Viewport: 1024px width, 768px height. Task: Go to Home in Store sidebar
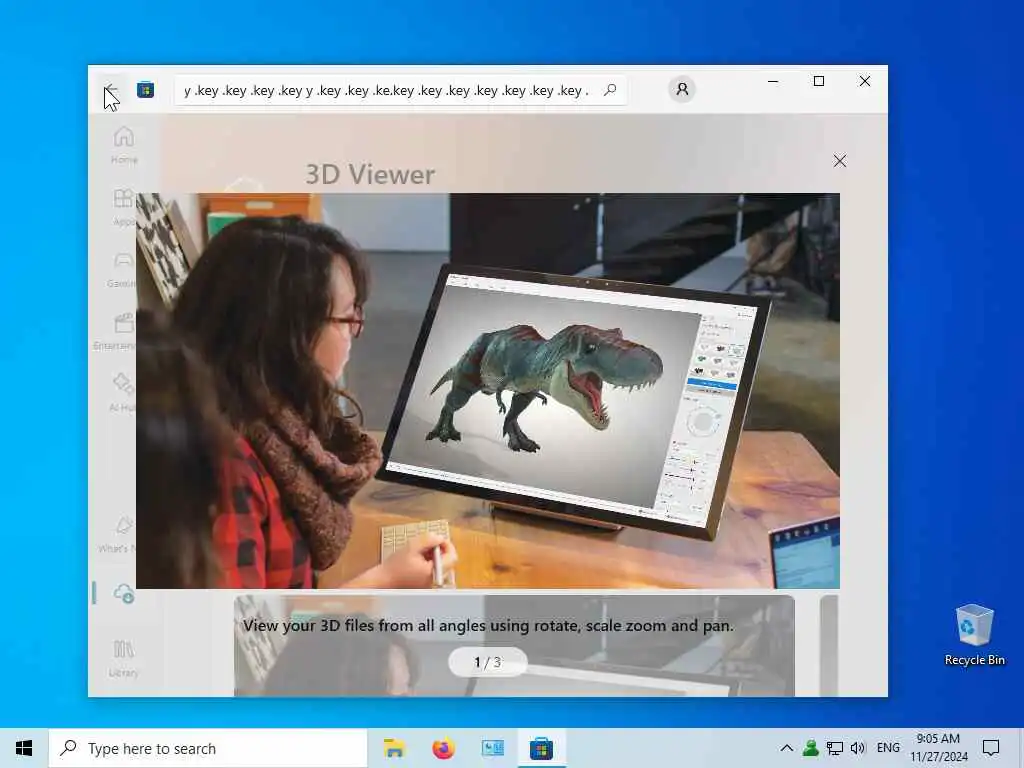123,146
